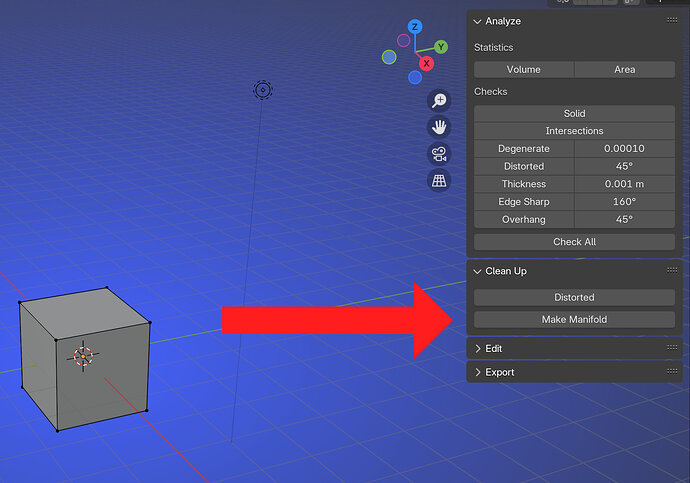The image size is (690, 483).
Task: Click the zoom magnifier viewport icon
Action: click(x=439, y=101)
